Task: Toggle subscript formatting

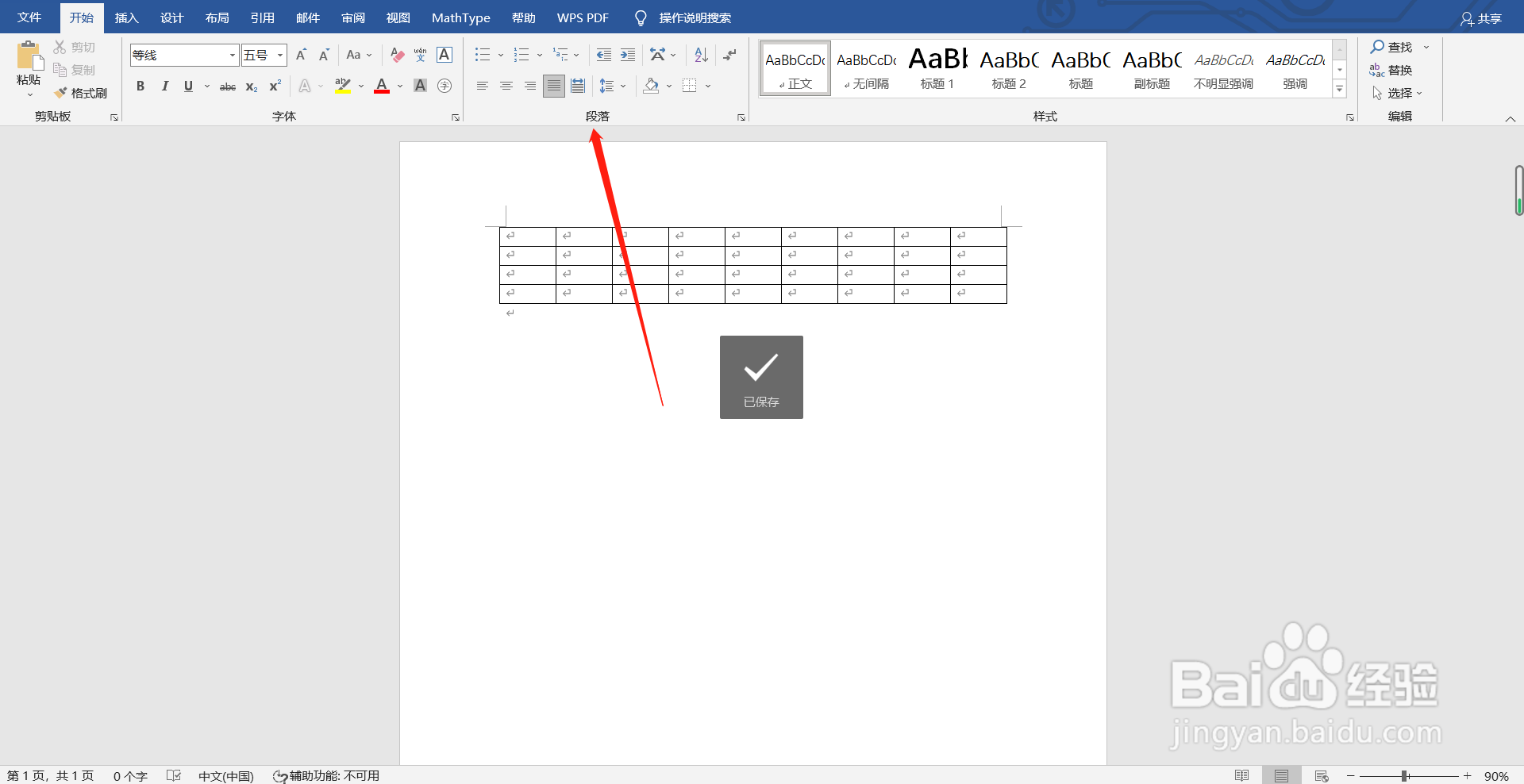Action: point(252,86)
